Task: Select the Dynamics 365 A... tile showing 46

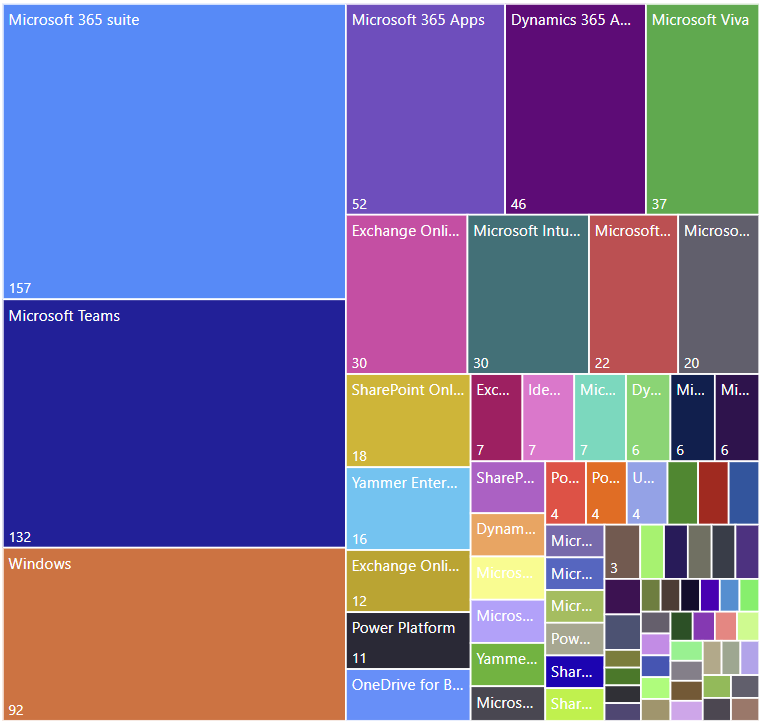Action: pyautogui.click(x=575, y=109)
